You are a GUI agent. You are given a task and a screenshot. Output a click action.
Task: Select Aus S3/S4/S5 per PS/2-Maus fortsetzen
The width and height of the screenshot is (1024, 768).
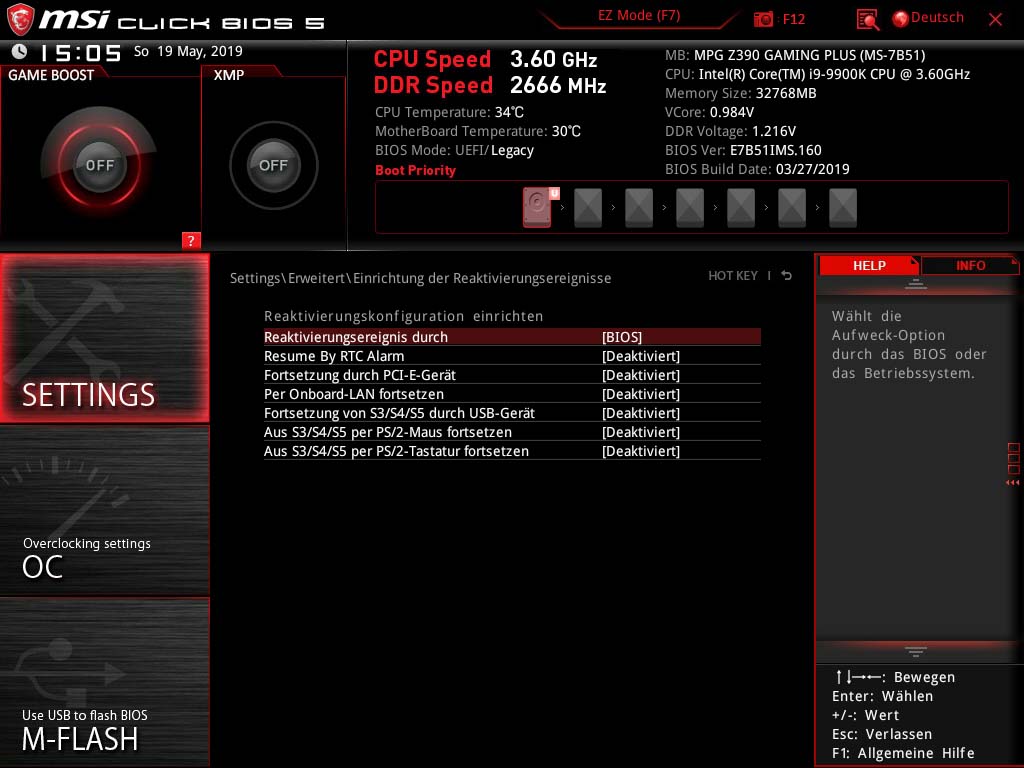[x=512, y=432]
